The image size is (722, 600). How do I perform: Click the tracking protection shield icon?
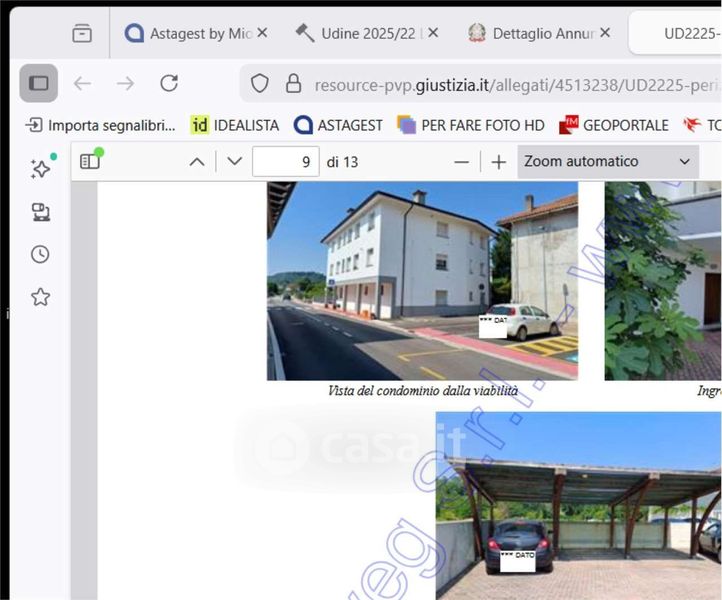(260, 83)
